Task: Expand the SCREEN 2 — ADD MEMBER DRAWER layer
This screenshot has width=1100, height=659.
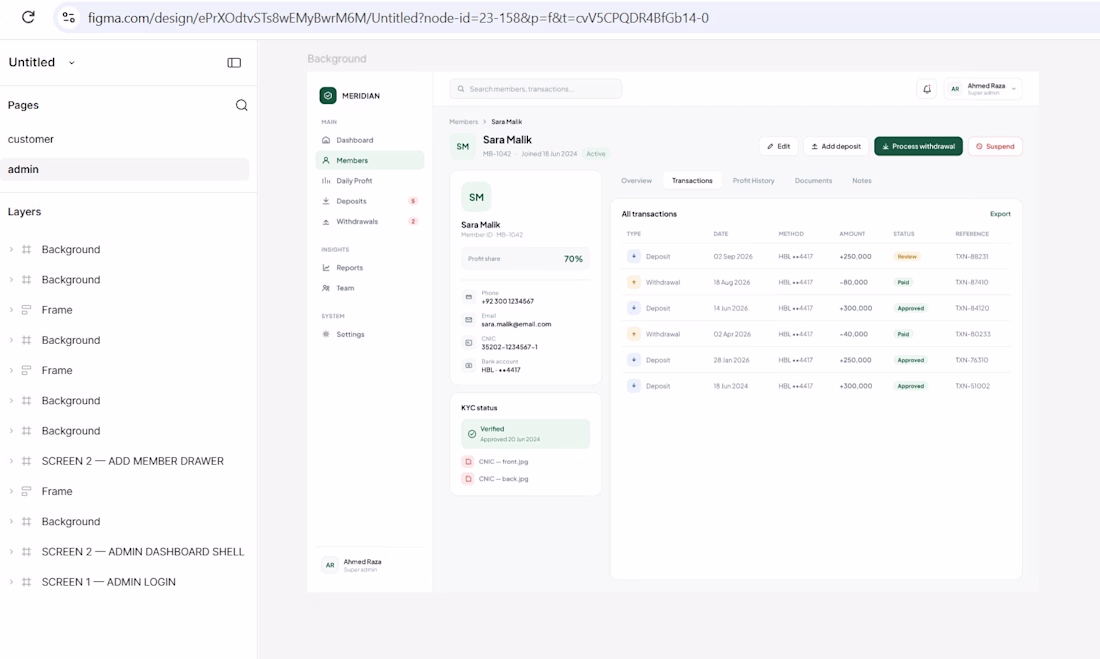Action: click(x=11, y=461)
